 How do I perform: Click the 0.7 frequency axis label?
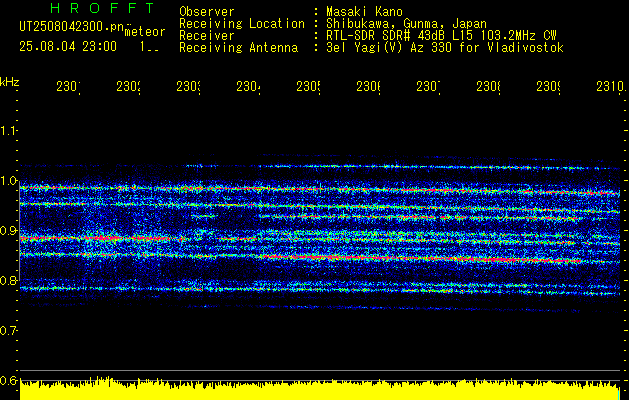point(8,331)
